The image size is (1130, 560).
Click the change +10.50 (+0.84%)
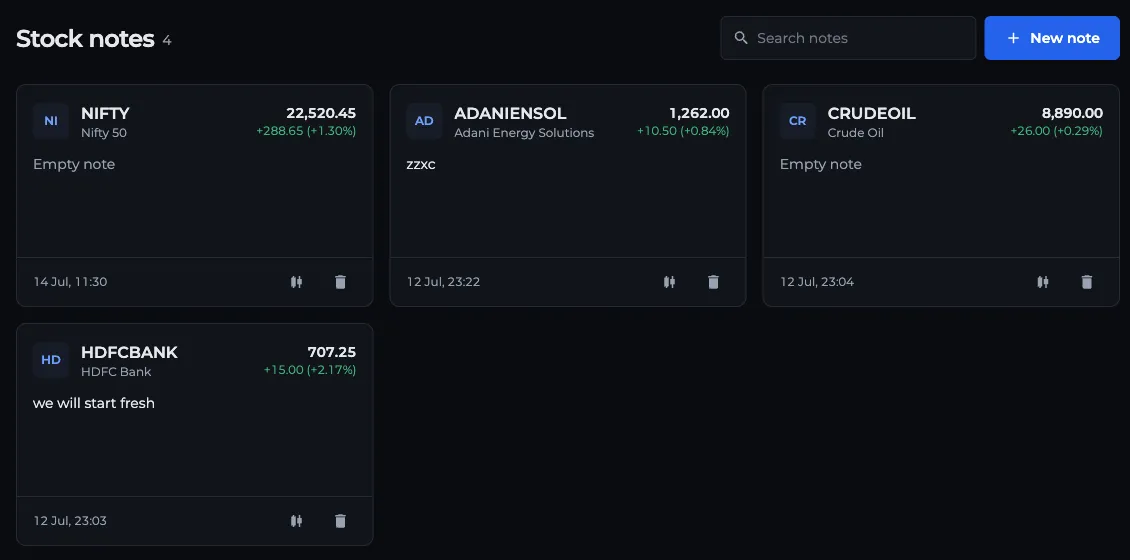pos(683,131)
